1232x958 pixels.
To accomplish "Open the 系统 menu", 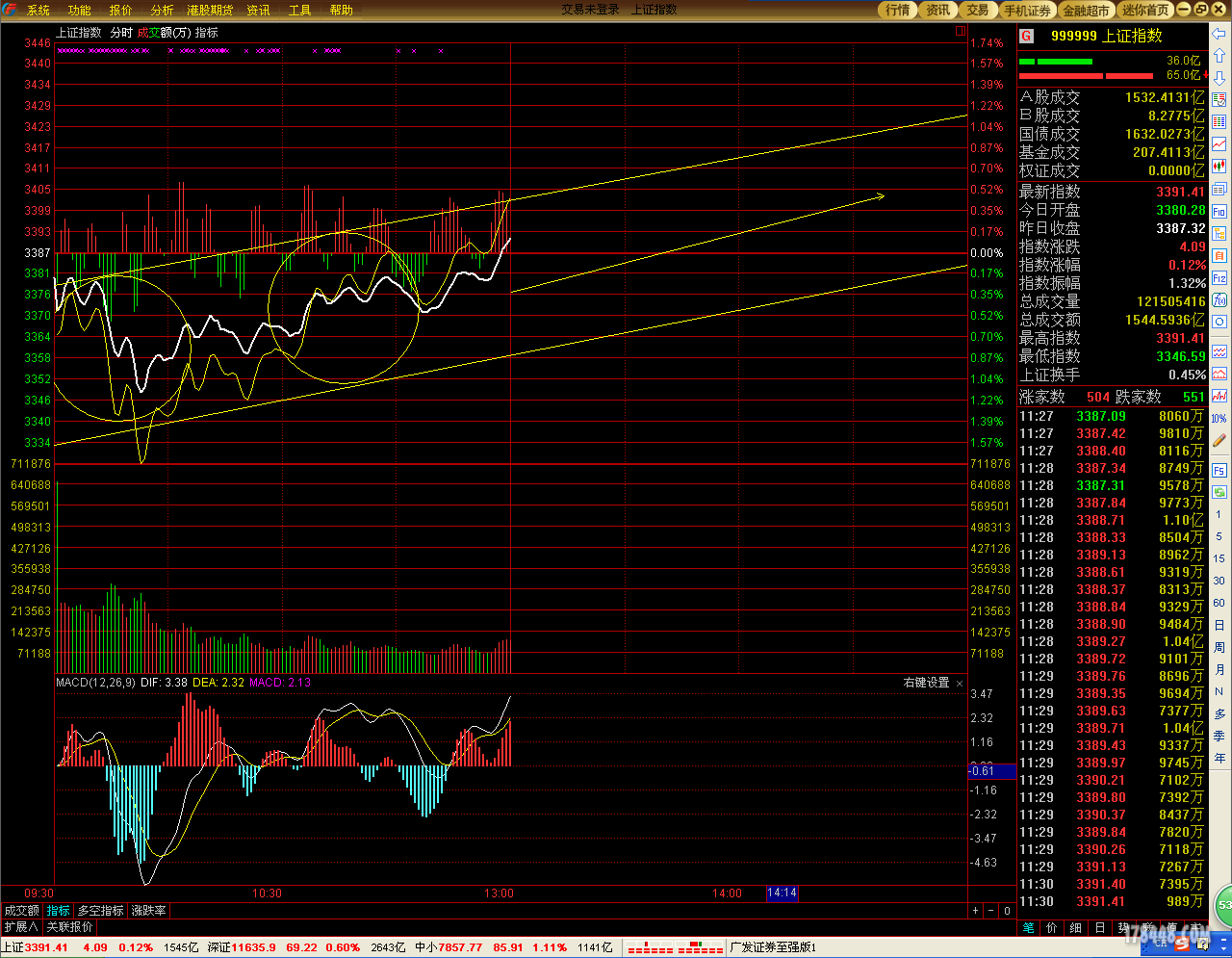I will [38, 10].
